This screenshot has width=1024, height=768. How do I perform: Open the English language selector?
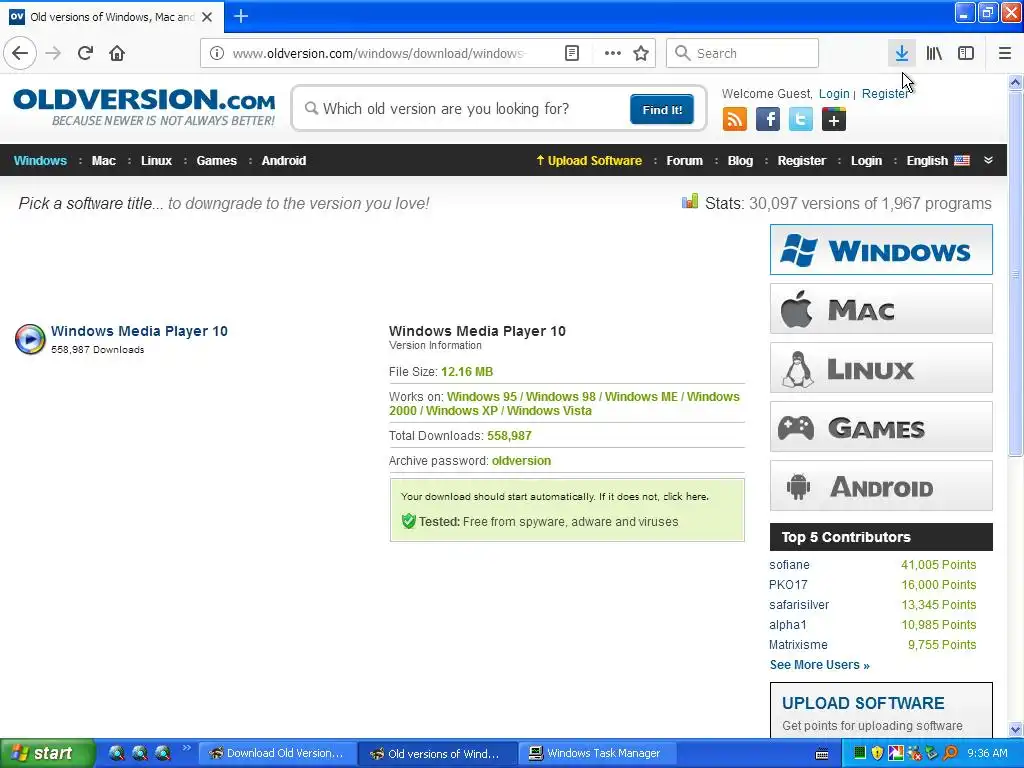click(x=927, y=161)
